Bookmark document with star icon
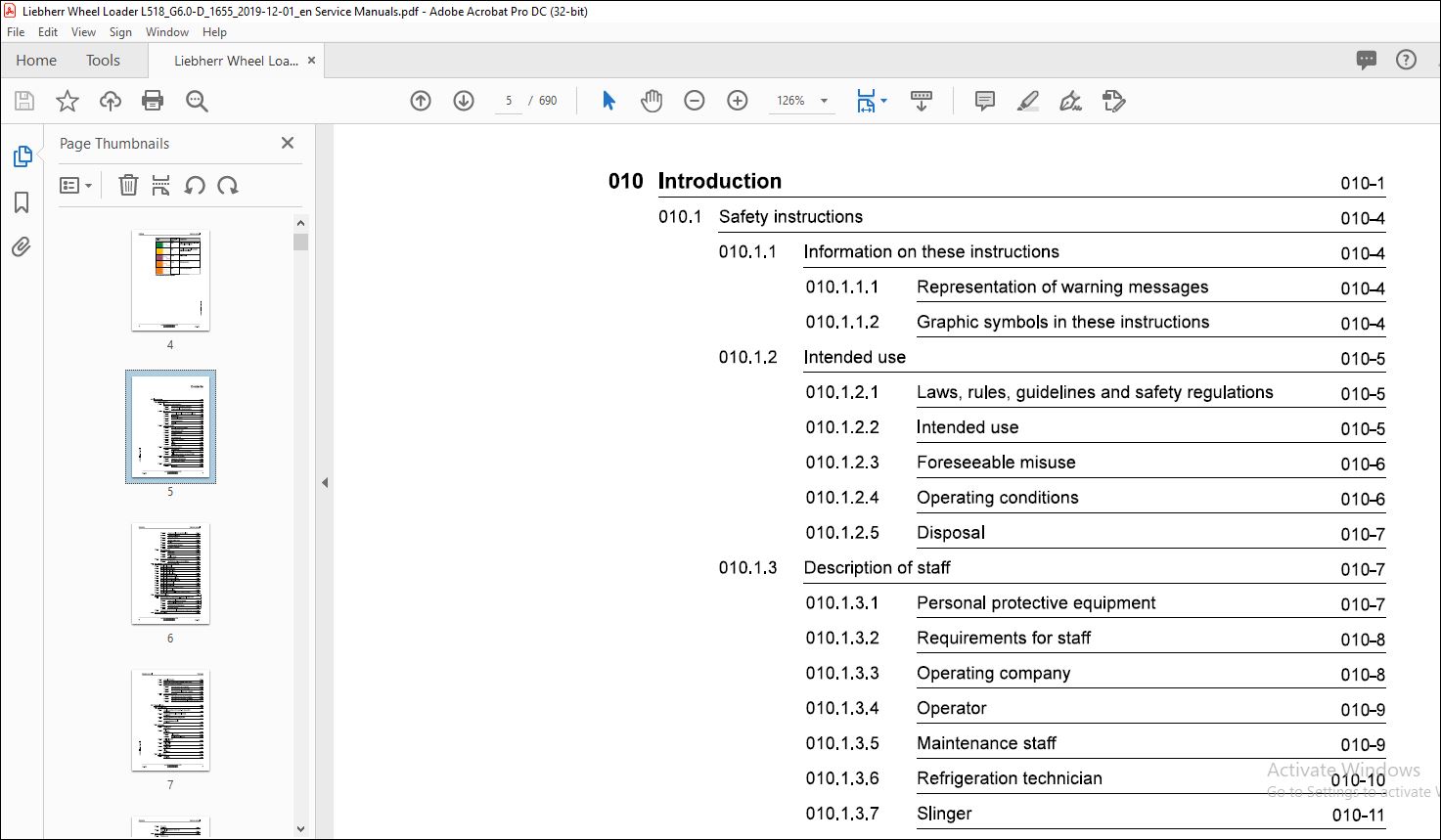The image size is (1441, 840). pyautogui.click(x=67, y=101)
